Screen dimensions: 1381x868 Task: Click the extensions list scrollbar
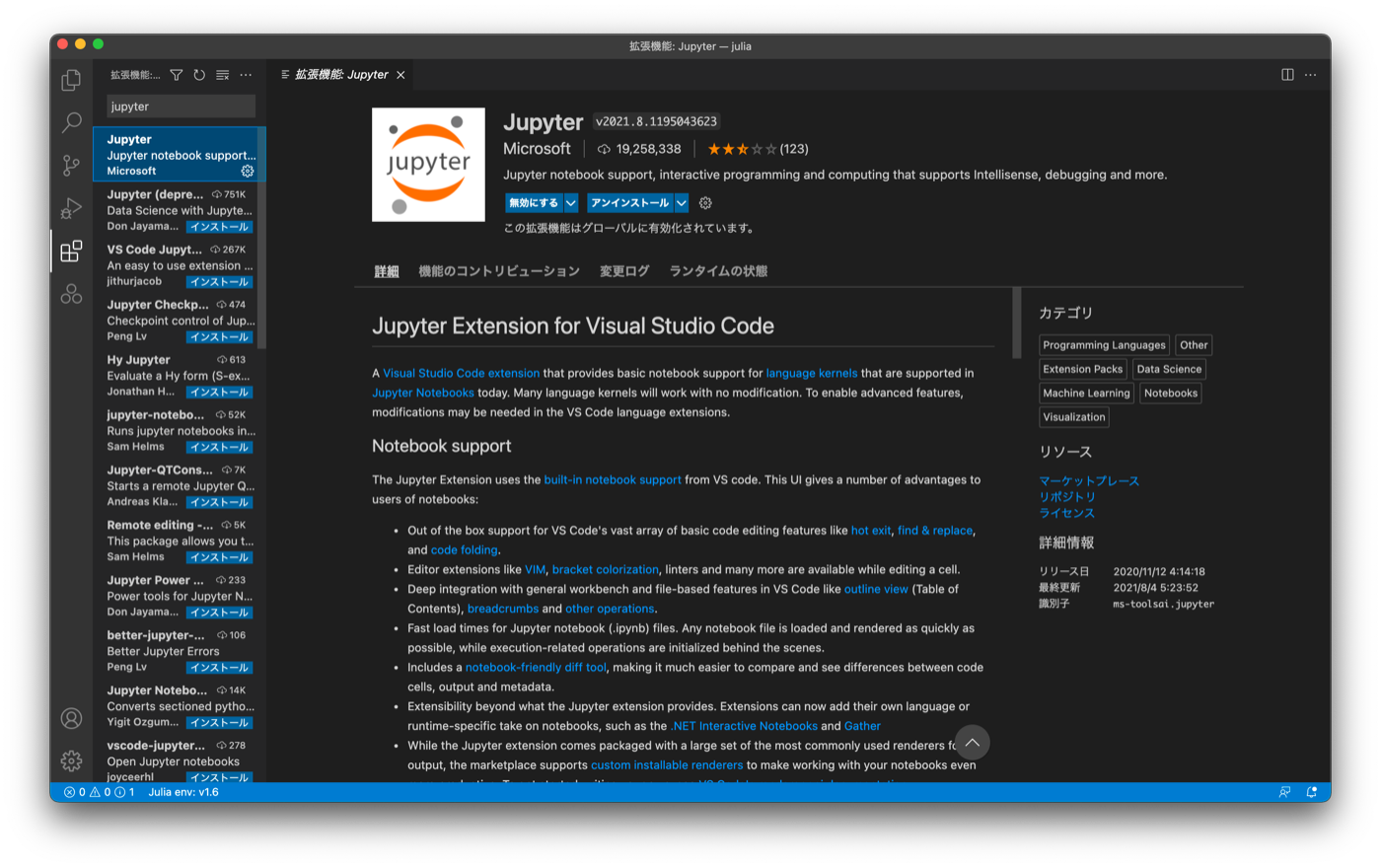click(x=262, y=237)
